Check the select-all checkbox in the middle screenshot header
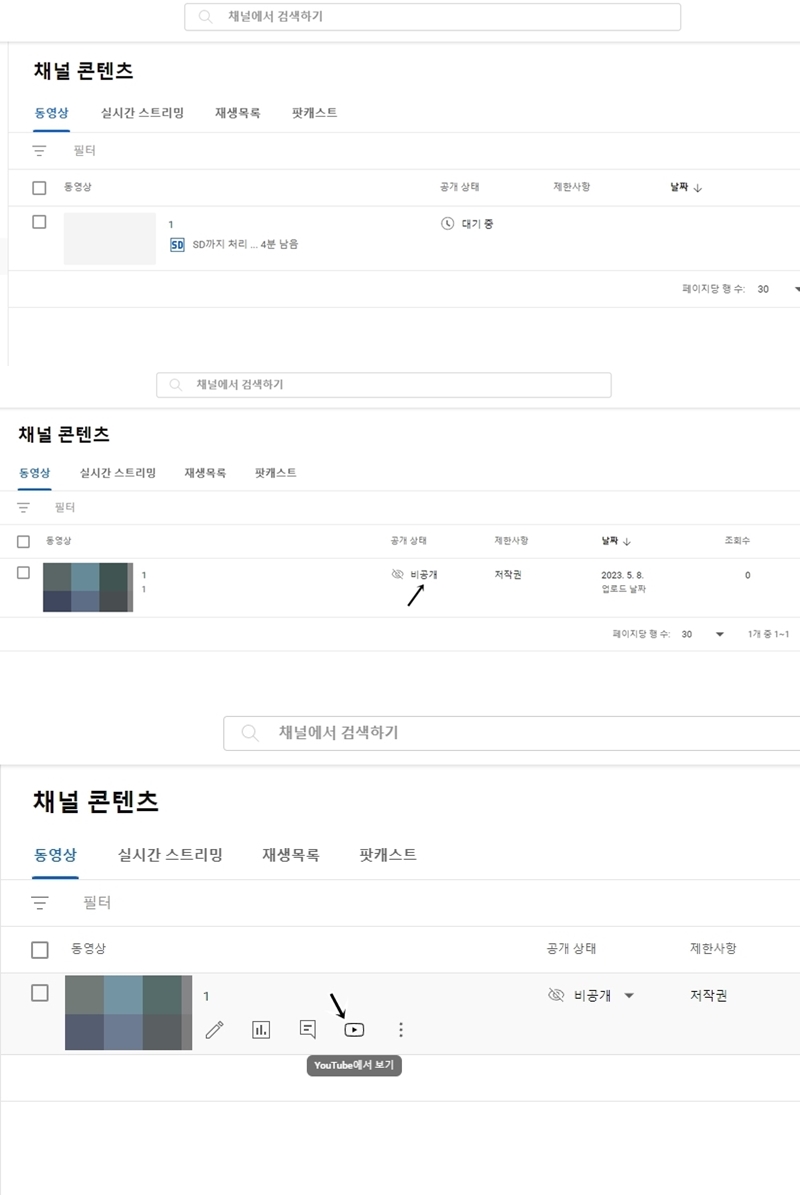800x1195 pixels. [24, 541]
